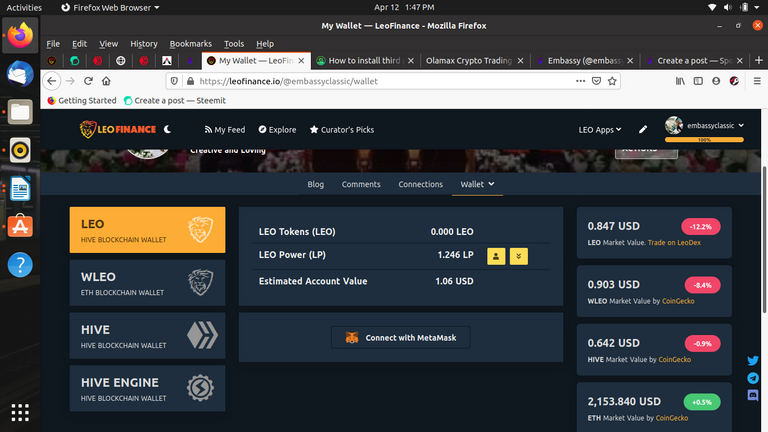768x432 pixels.
Task: Expand LEO Apps dropdown
Action: [x=600, y=129]
